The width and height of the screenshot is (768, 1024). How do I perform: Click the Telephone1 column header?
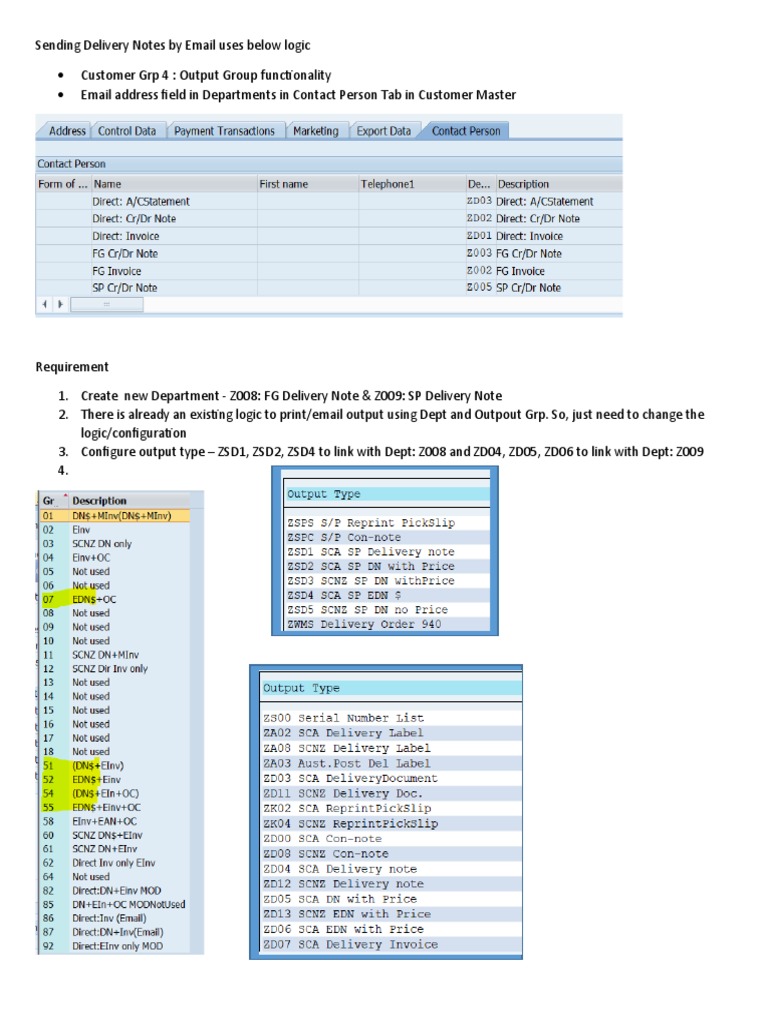(412, 184)
